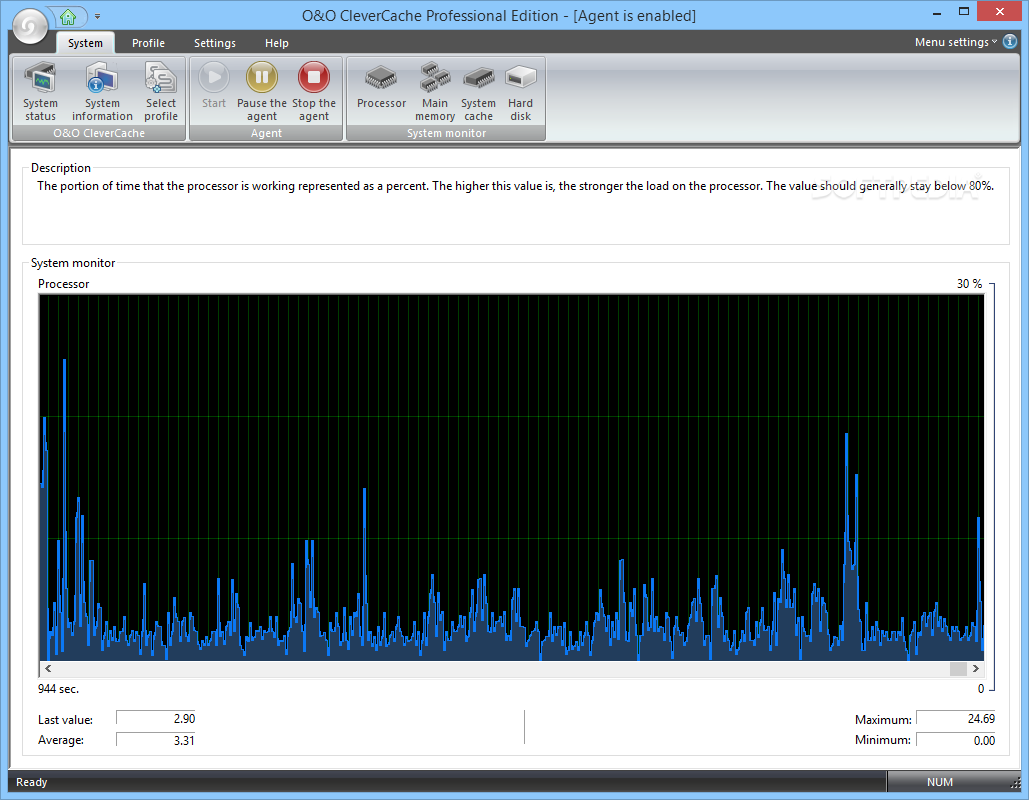
Task: Expand the quick access toolbar arrow
Action: (97, 16)
